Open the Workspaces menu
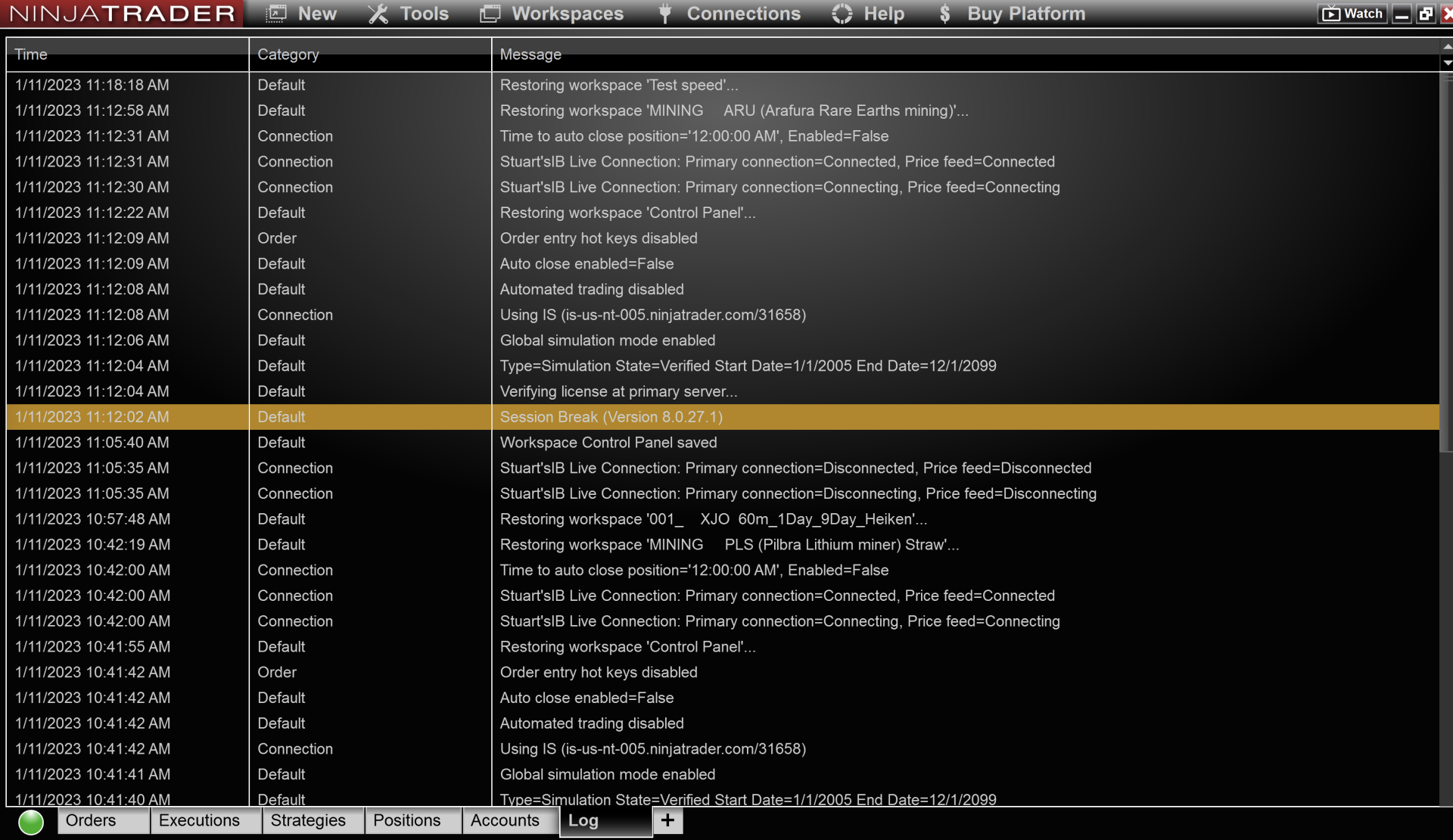The height and width of the screenshot is (840, 1453). point(567,13)
